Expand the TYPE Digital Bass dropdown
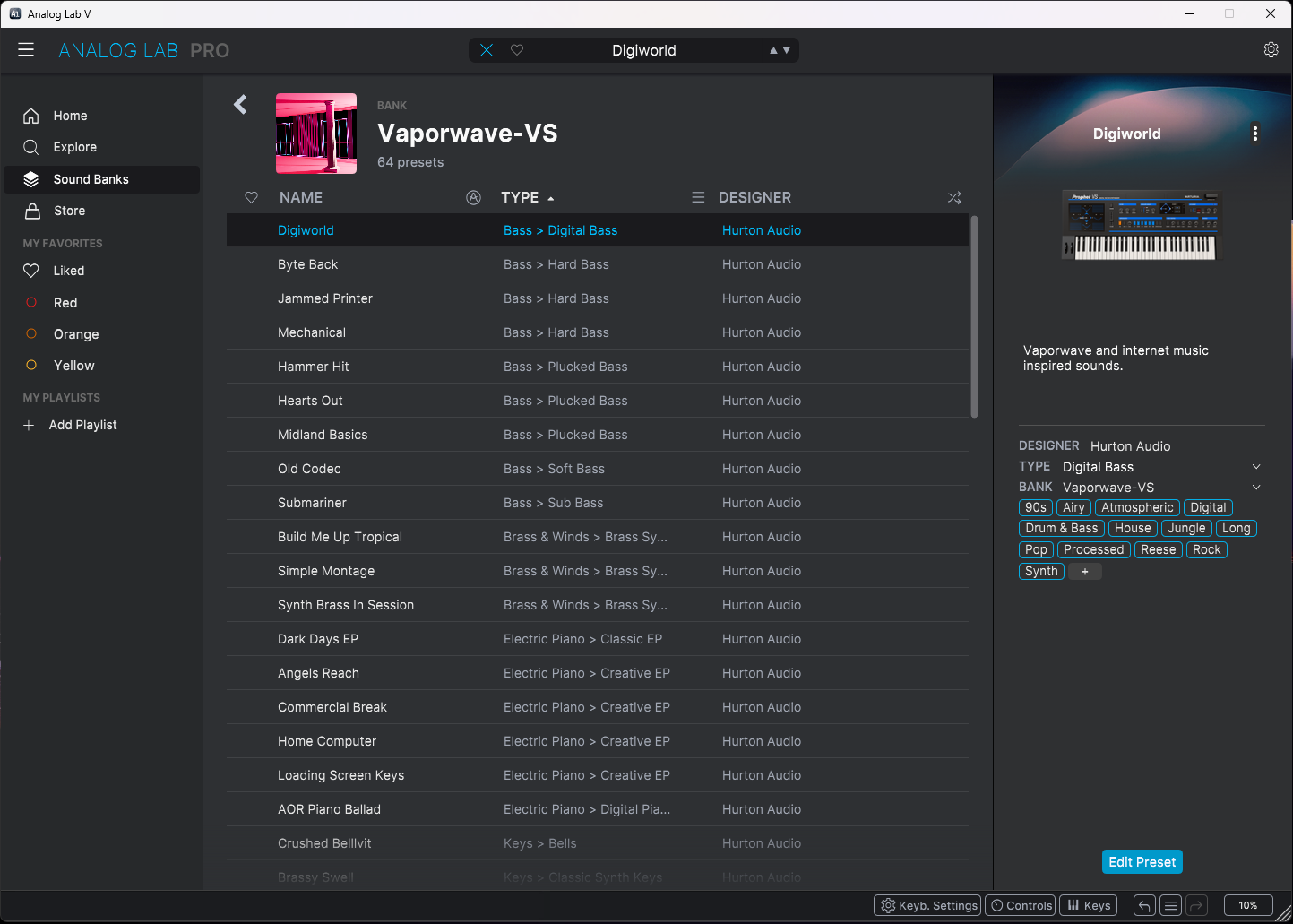The image size is (1293, 924). (1256, 467)
